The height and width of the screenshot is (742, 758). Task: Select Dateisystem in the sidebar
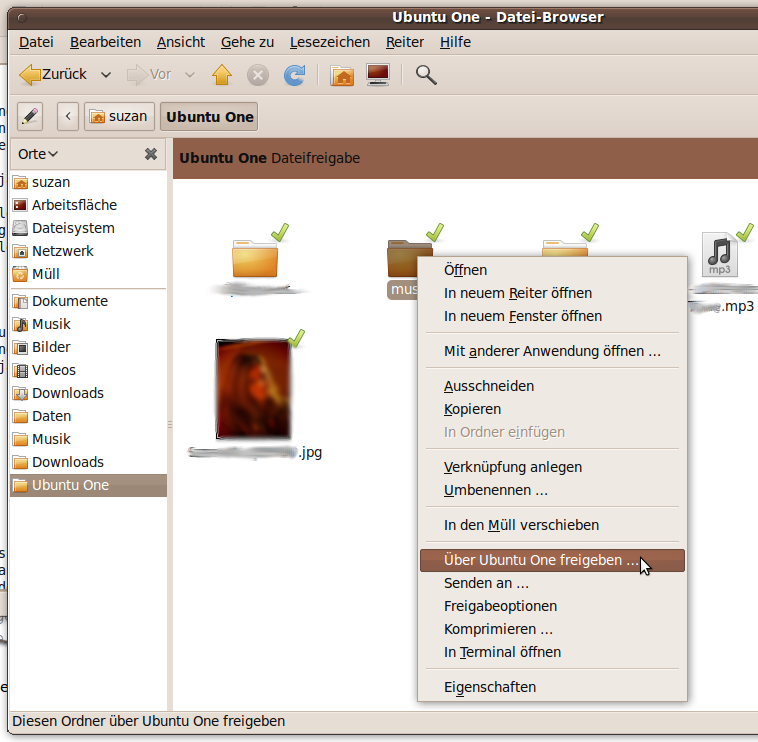coord(88,228)
